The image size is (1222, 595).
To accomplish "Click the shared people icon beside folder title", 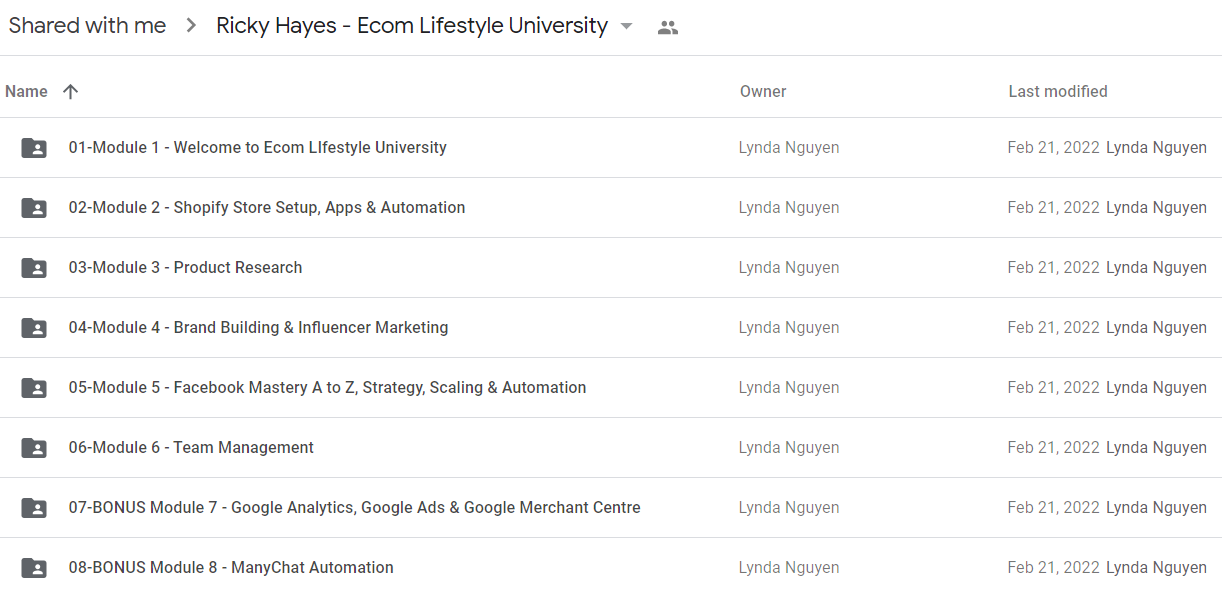I will click(x=668, y=28).
